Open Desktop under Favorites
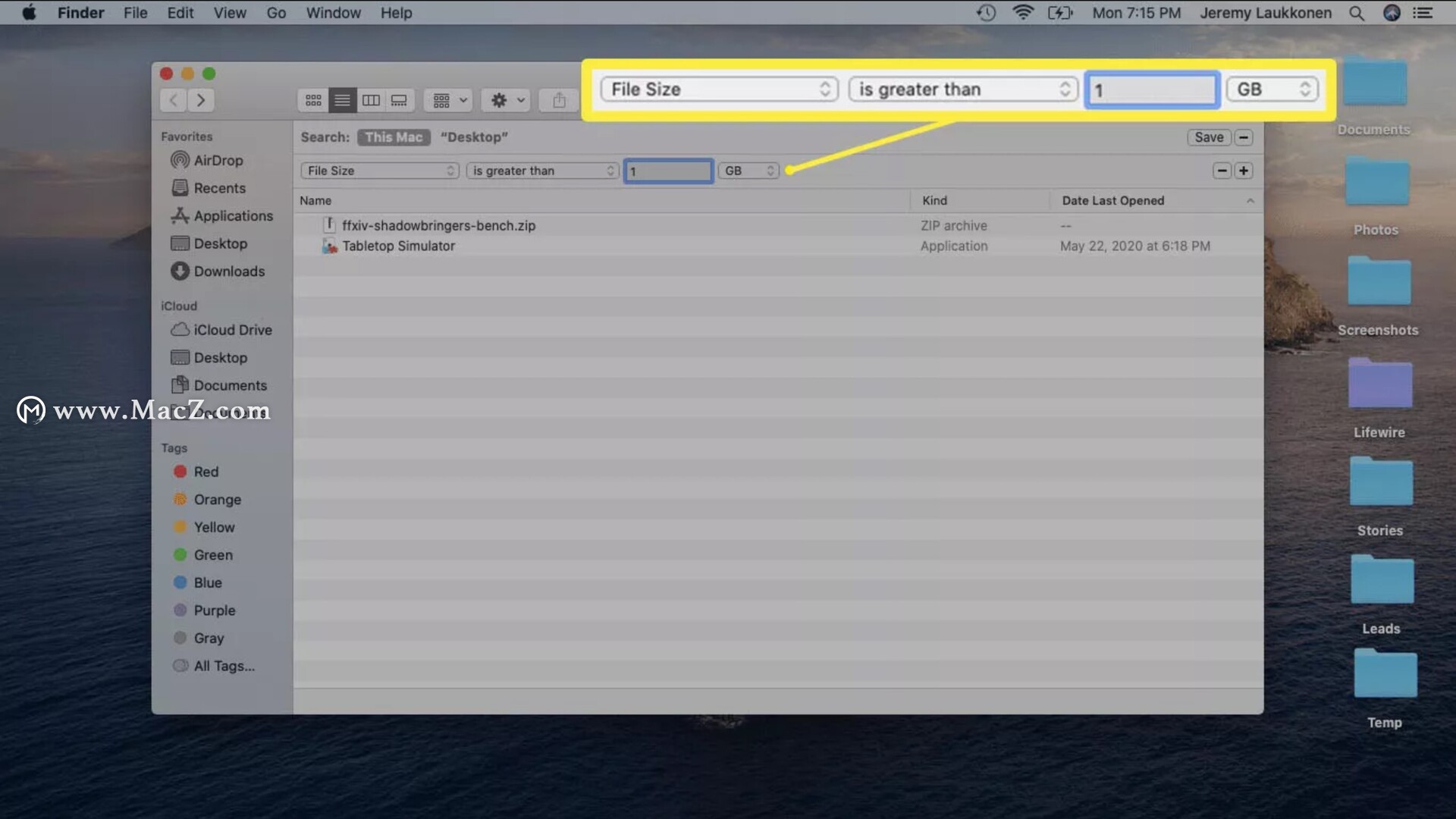This screenshot has width=1456, height=819. click(209, 243)
